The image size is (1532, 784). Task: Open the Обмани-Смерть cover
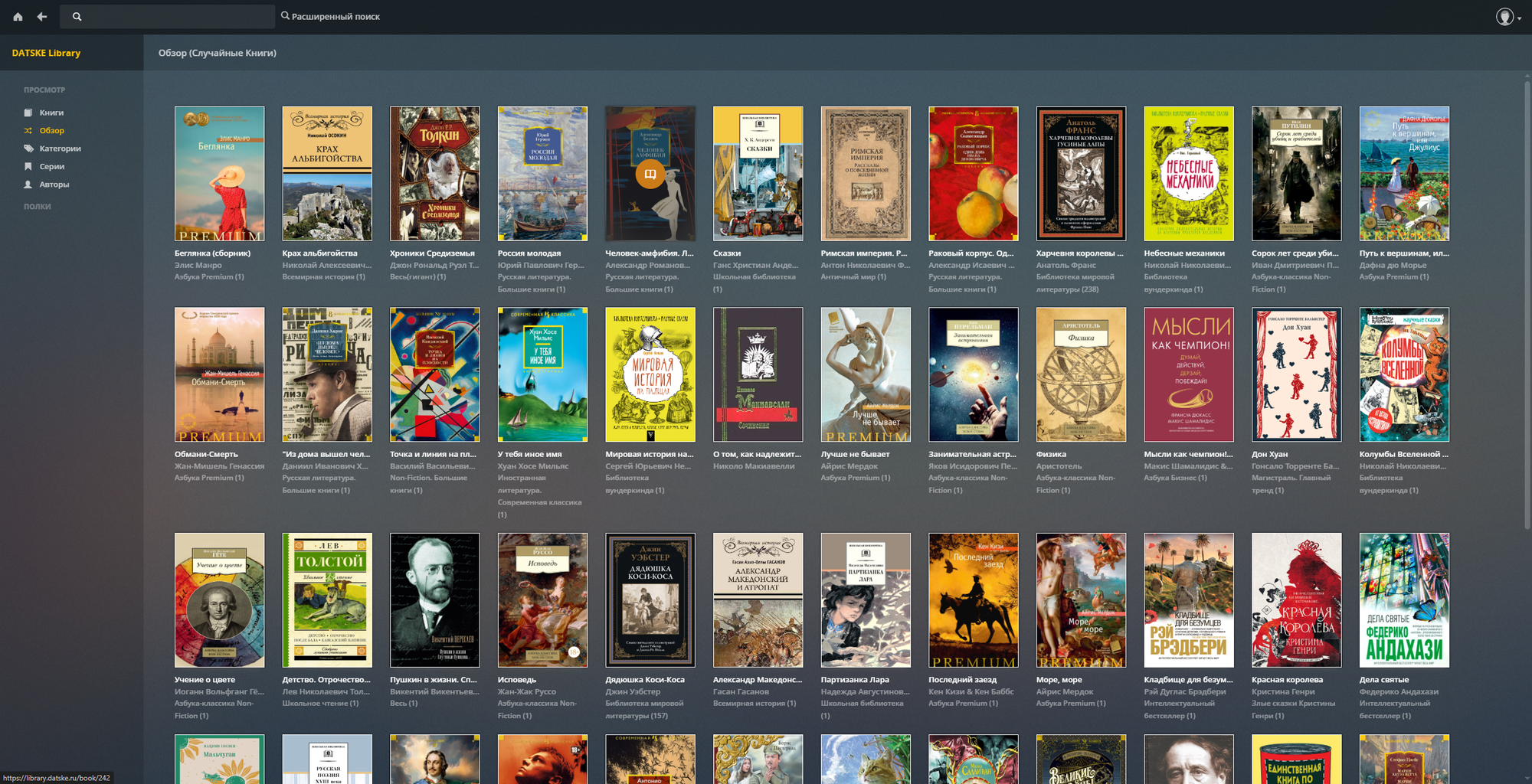(219, 374)
